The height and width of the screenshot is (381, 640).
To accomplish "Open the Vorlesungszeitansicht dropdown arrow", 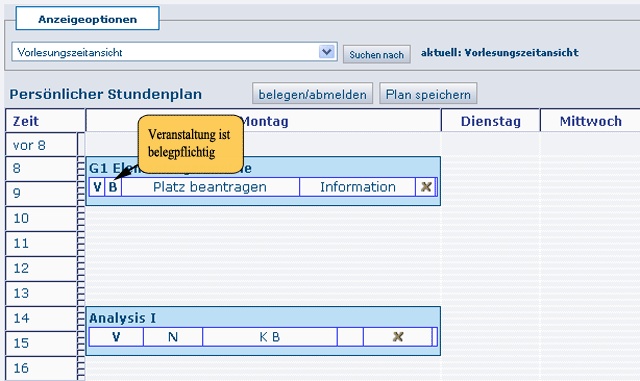I will [x=326, y=52].
